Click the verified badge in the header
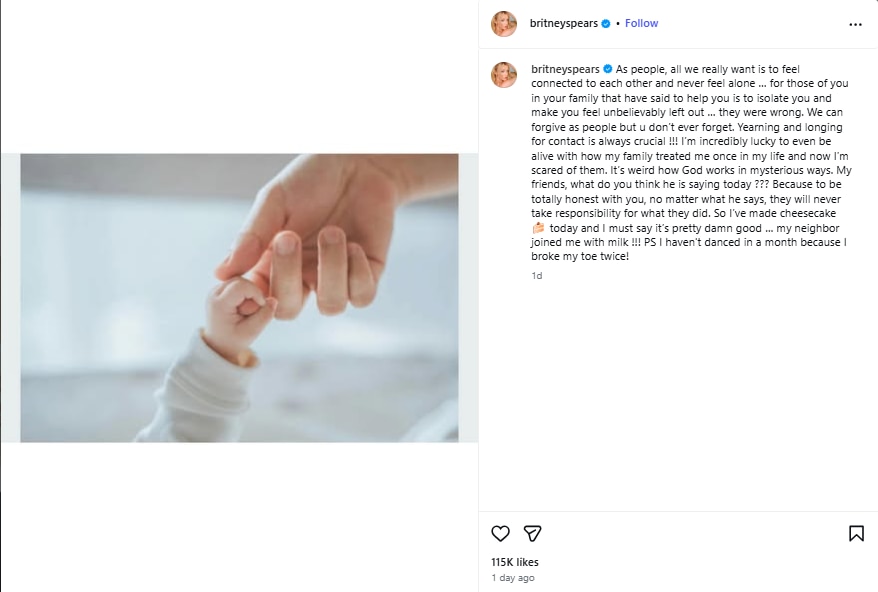Screen dimensions: 878x592 (x=605, y=23)
